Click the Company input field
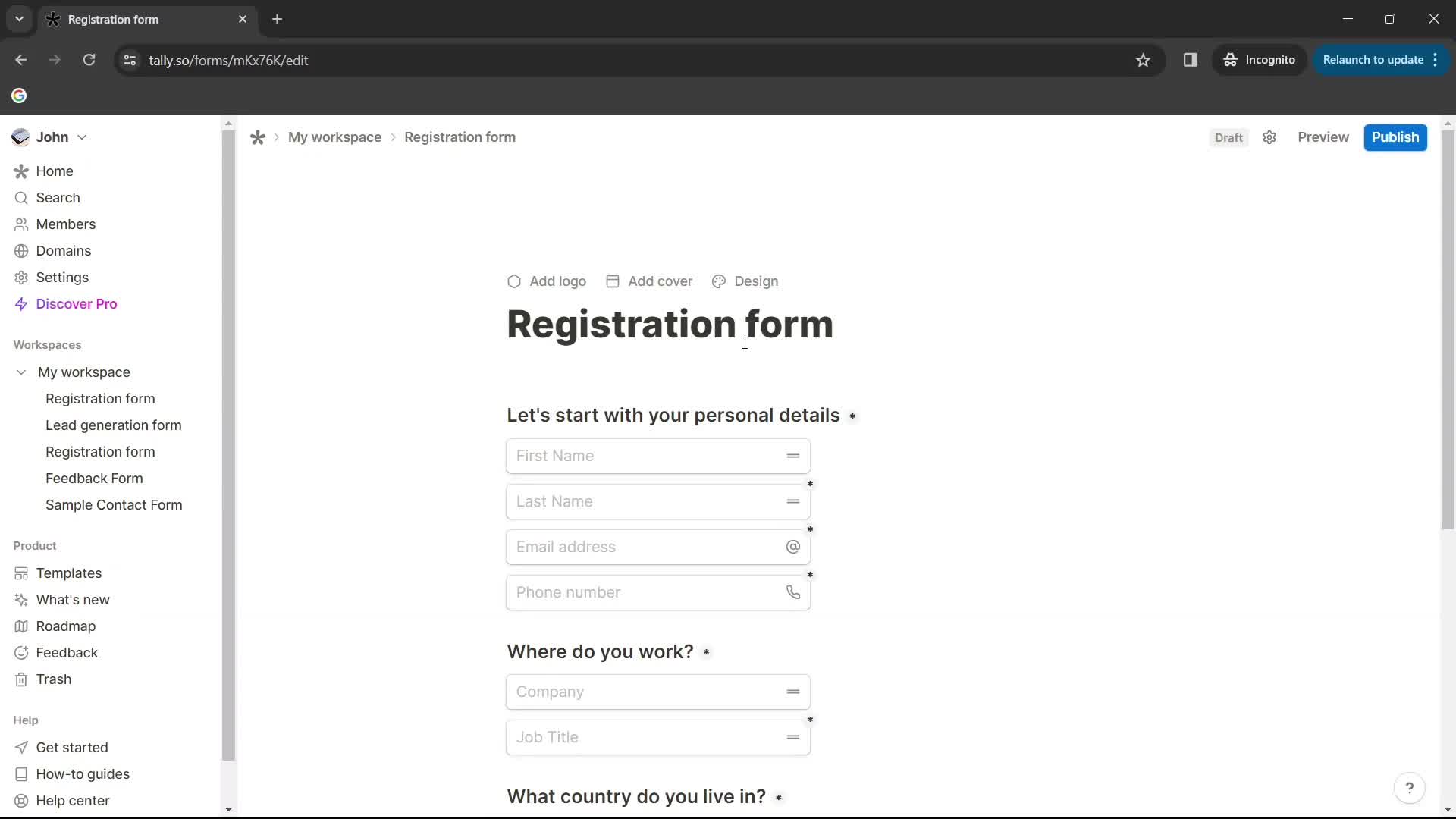This screenshot has width=1456, height=819. tap(658, 691)
